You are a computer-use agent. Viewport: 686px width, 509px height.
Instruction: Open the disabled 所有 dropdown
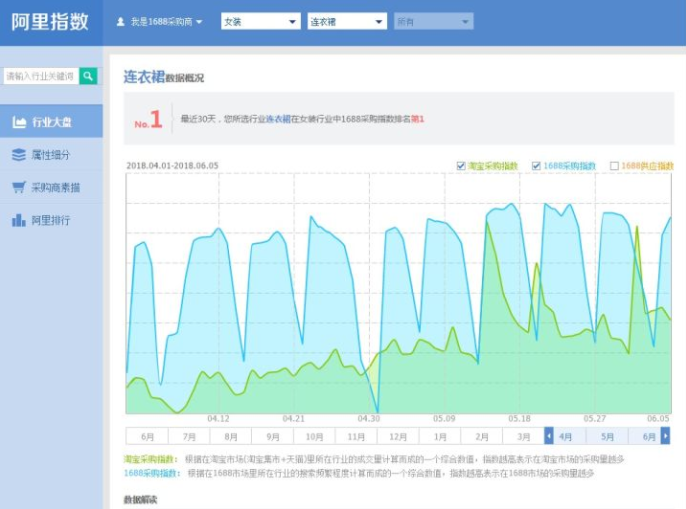pyautogui.click(x=434, y=21)
